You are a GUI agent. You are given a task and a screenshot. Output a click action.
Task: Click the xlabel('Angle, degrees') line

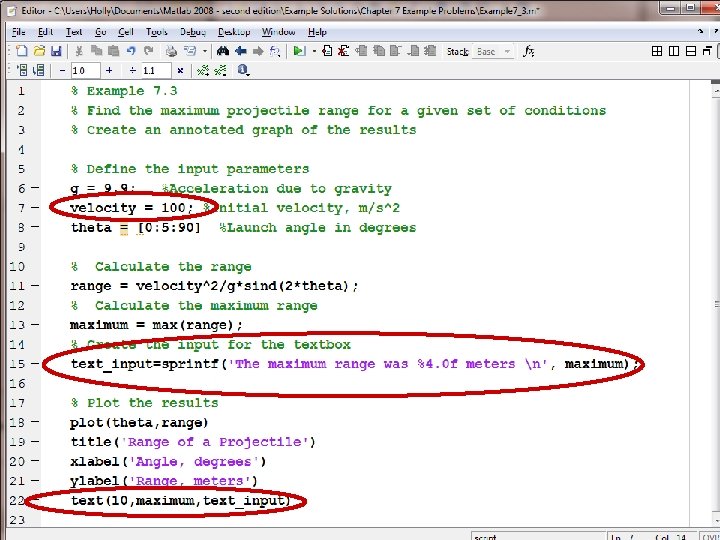[168, 461]
